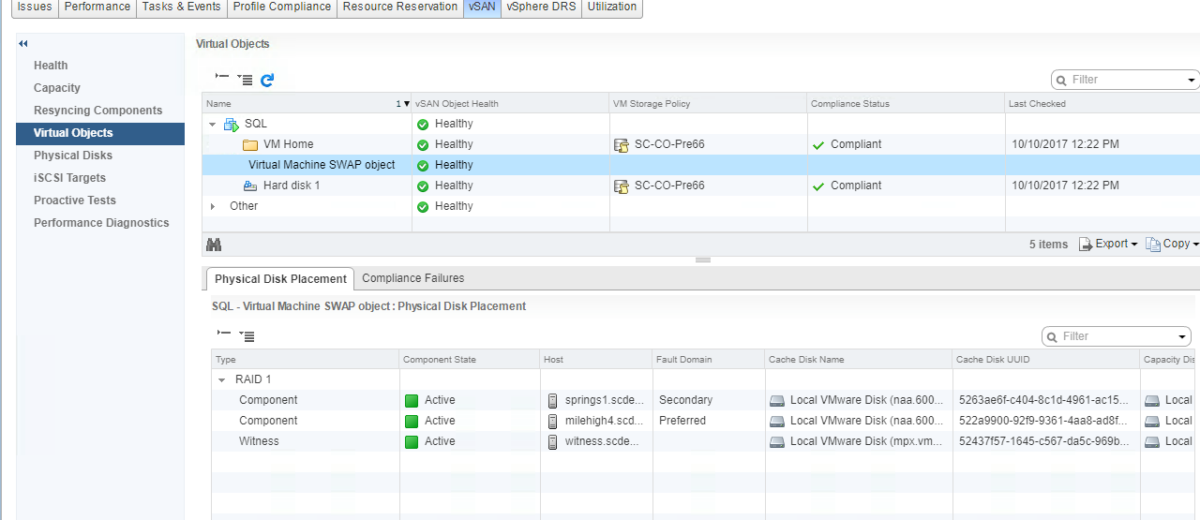Collapse the left navigation pane with double-arrow

[x=23, y=44]
